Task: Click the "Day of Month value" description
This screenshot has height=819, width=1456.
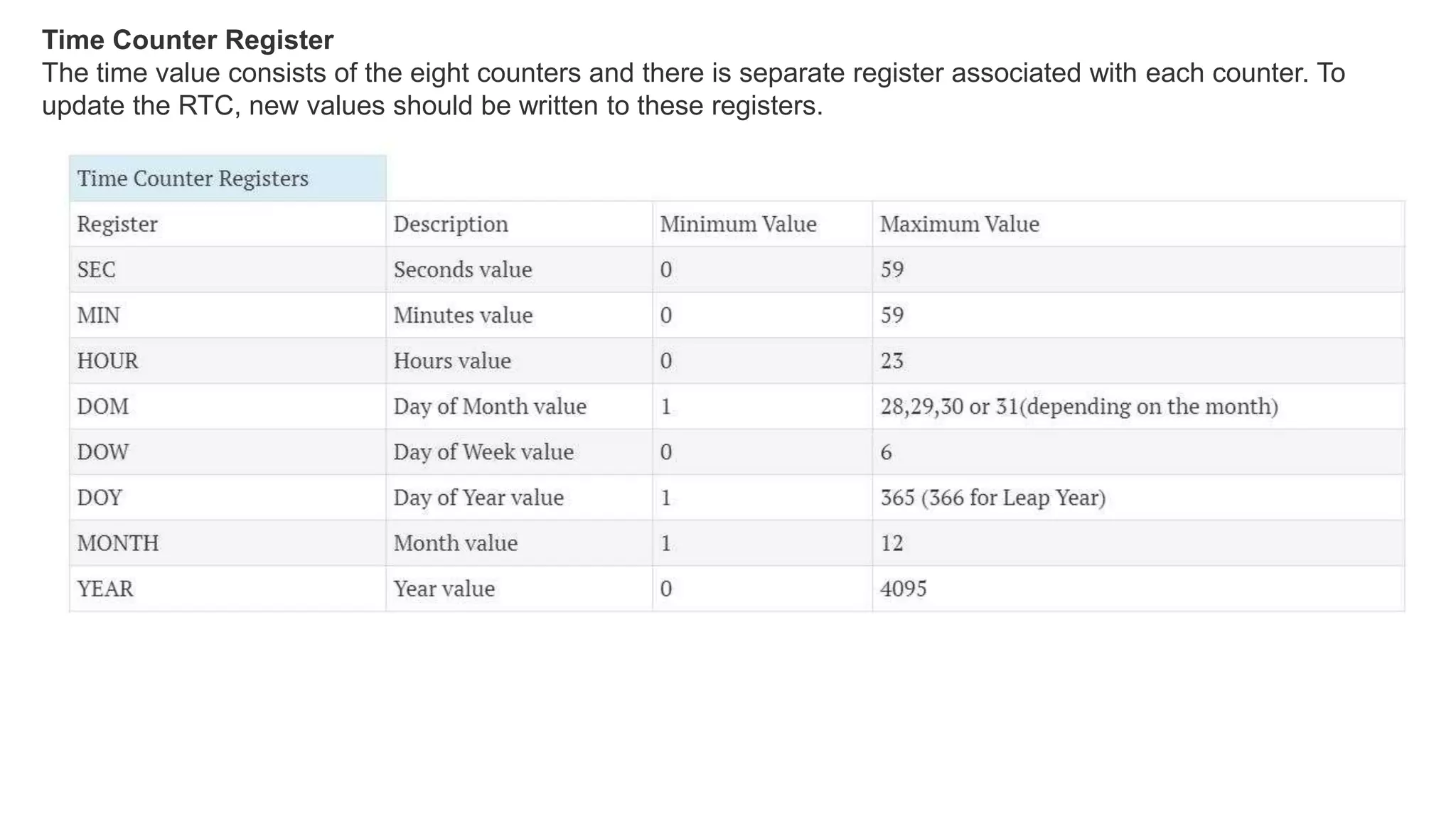Action: pos(490,407)
